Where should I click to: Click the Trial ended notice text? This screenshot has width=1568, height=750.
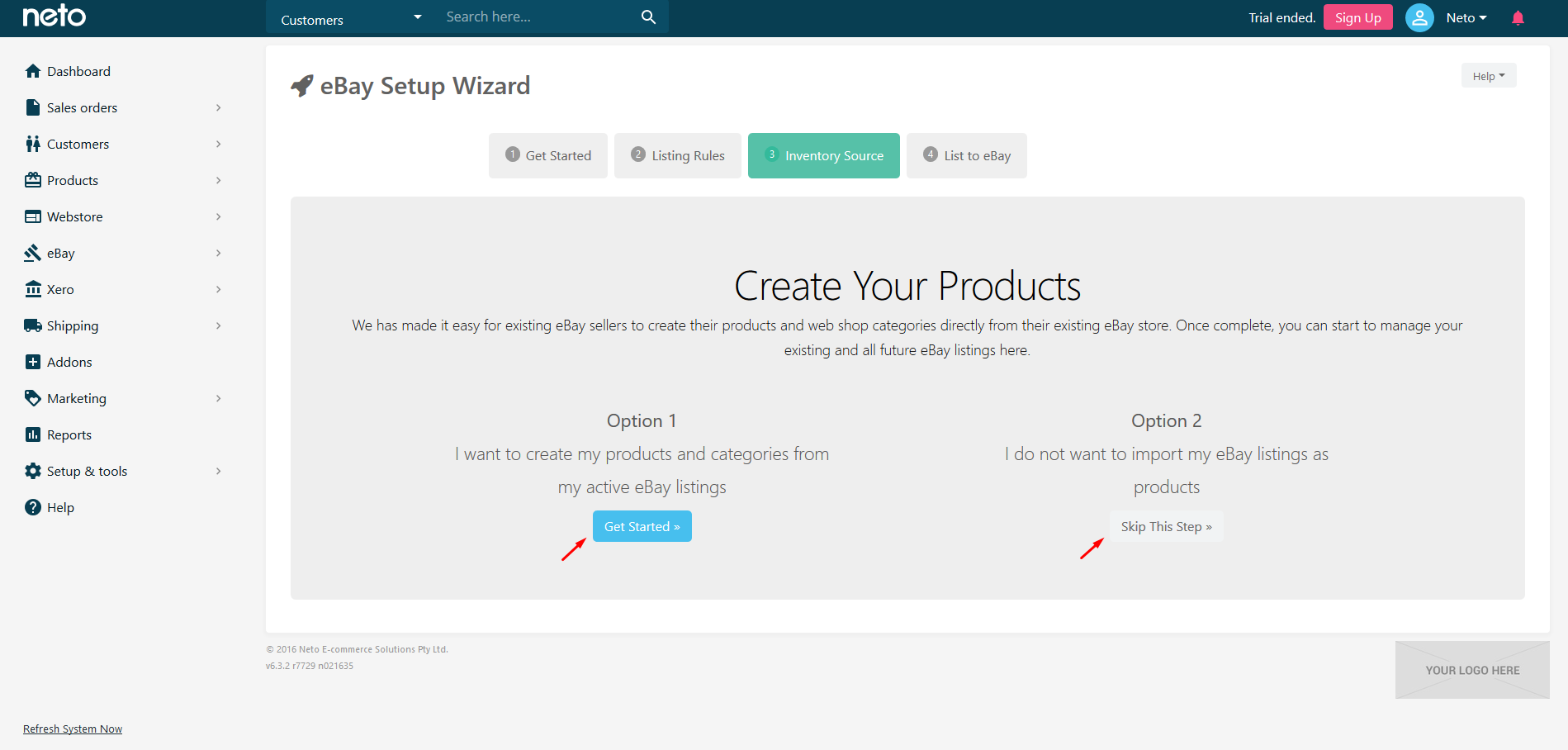pyautogui.click(x=1282, y=17)
